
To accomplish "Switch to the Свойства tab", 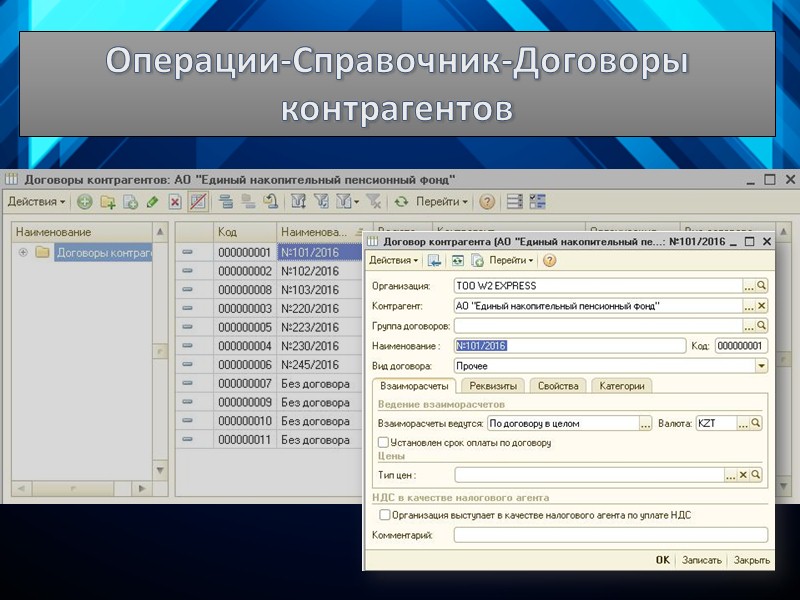I will 558,386.
